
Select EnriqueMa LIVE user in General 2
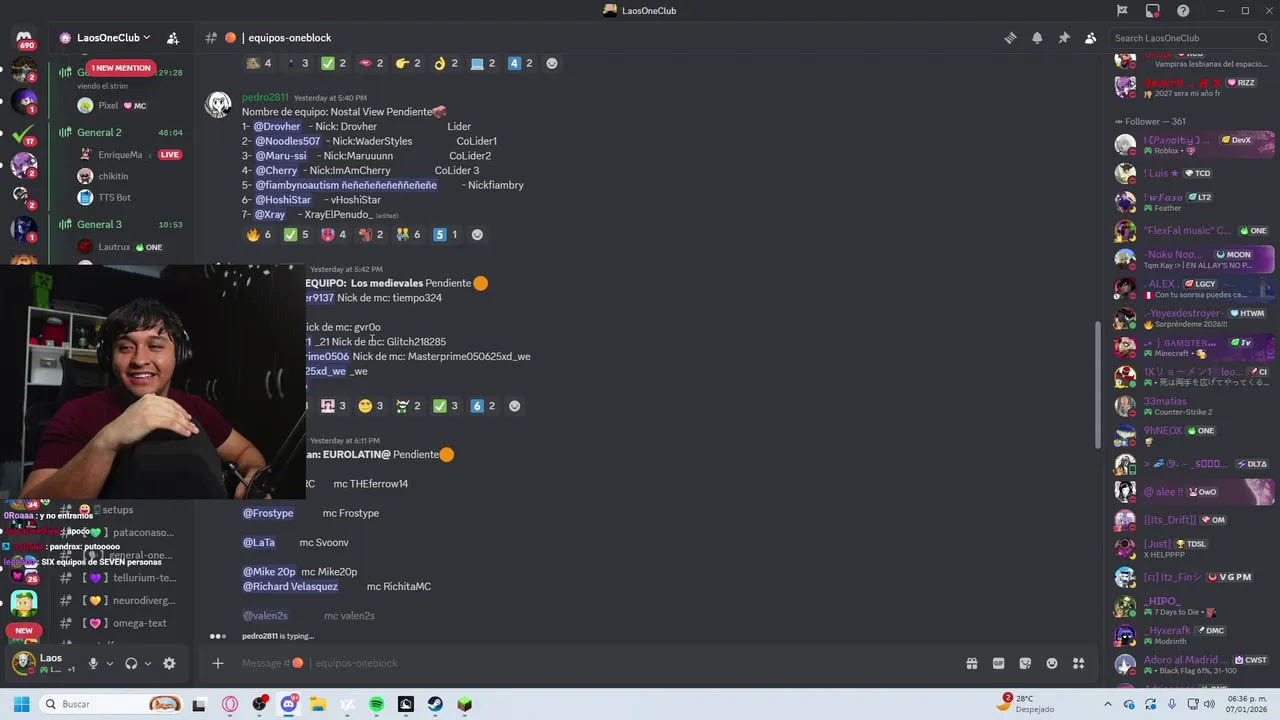(x=130, y=155)
